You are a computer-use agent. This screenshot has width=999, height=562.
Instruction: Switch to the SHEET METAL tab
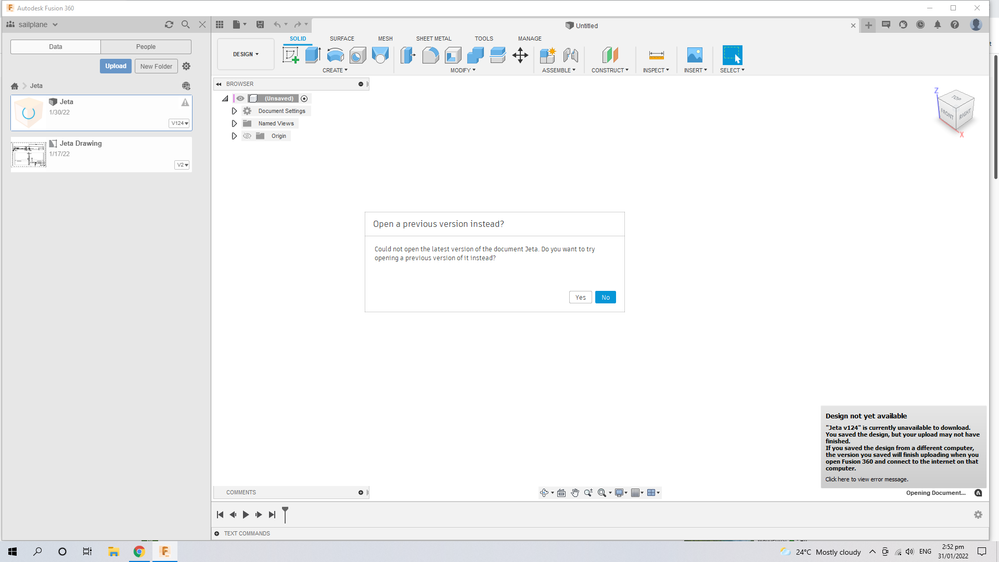tap(433, 39)
